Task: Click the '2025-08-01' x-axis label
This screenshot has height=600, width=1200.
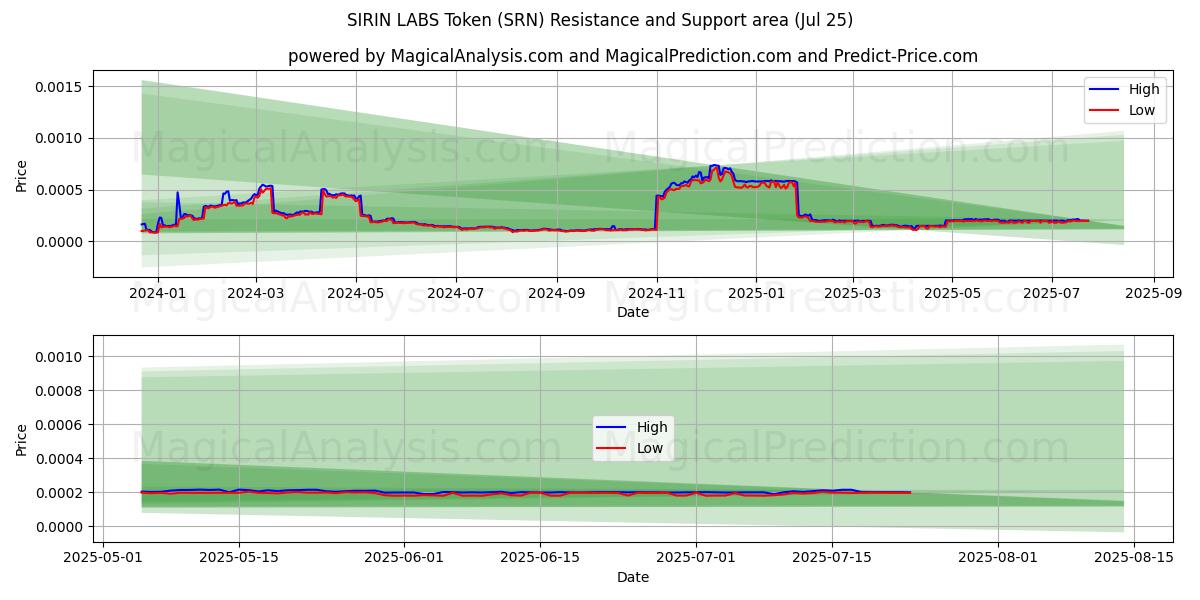Action: click(x=997, y=557)
